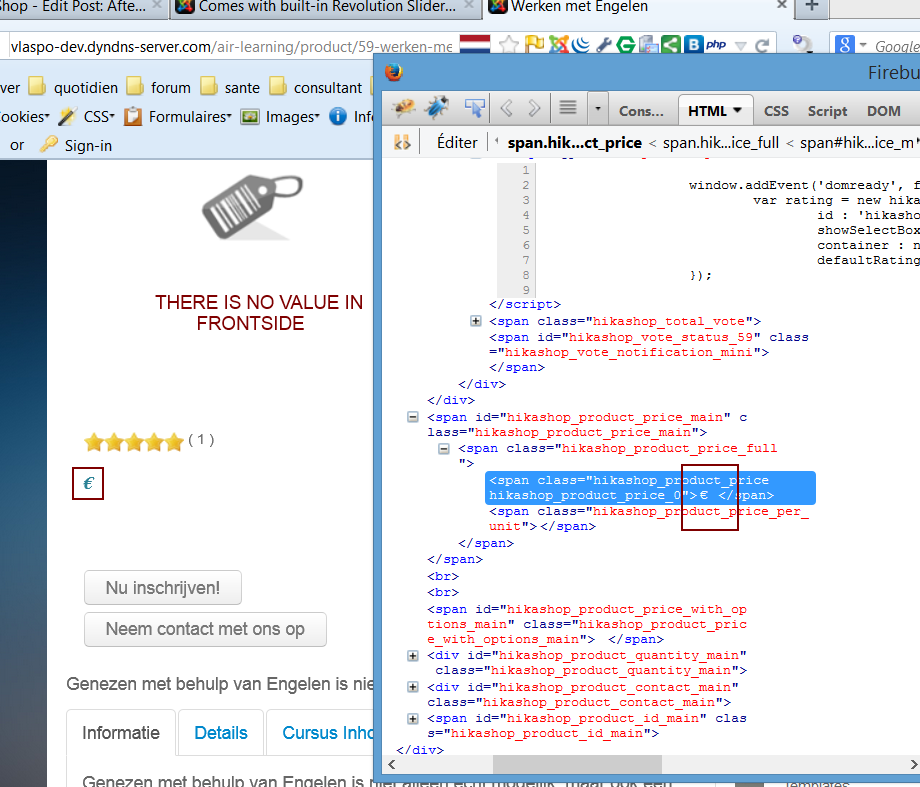Open the Firebug command line lines icon
Image resolution: width=920 pixels, height=787 pixels.
[567, 108]
